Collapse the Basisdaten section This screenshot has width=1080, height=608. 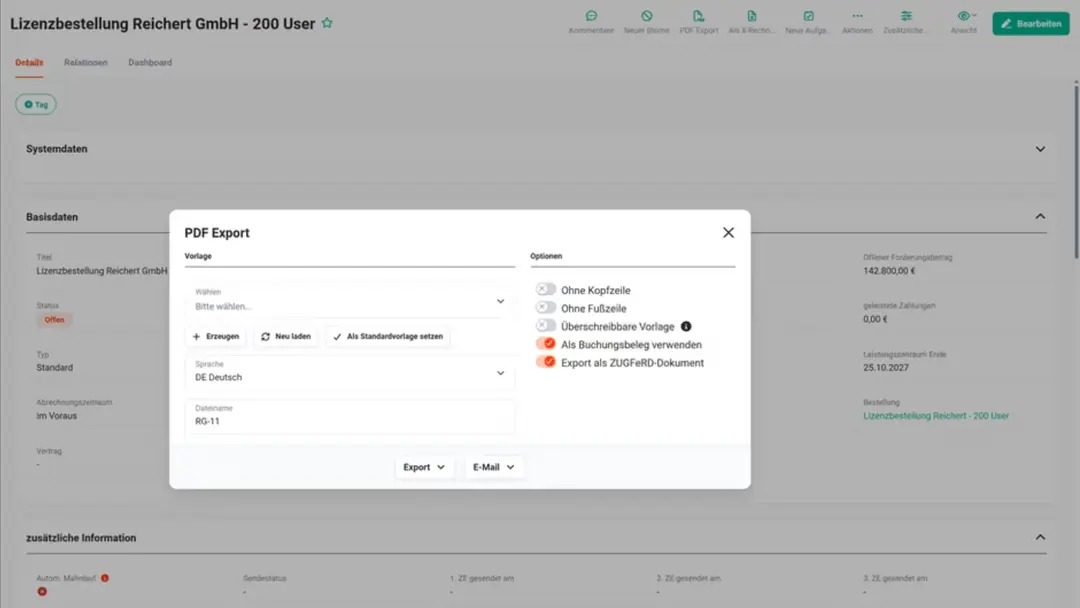(x=1040, y=217)
